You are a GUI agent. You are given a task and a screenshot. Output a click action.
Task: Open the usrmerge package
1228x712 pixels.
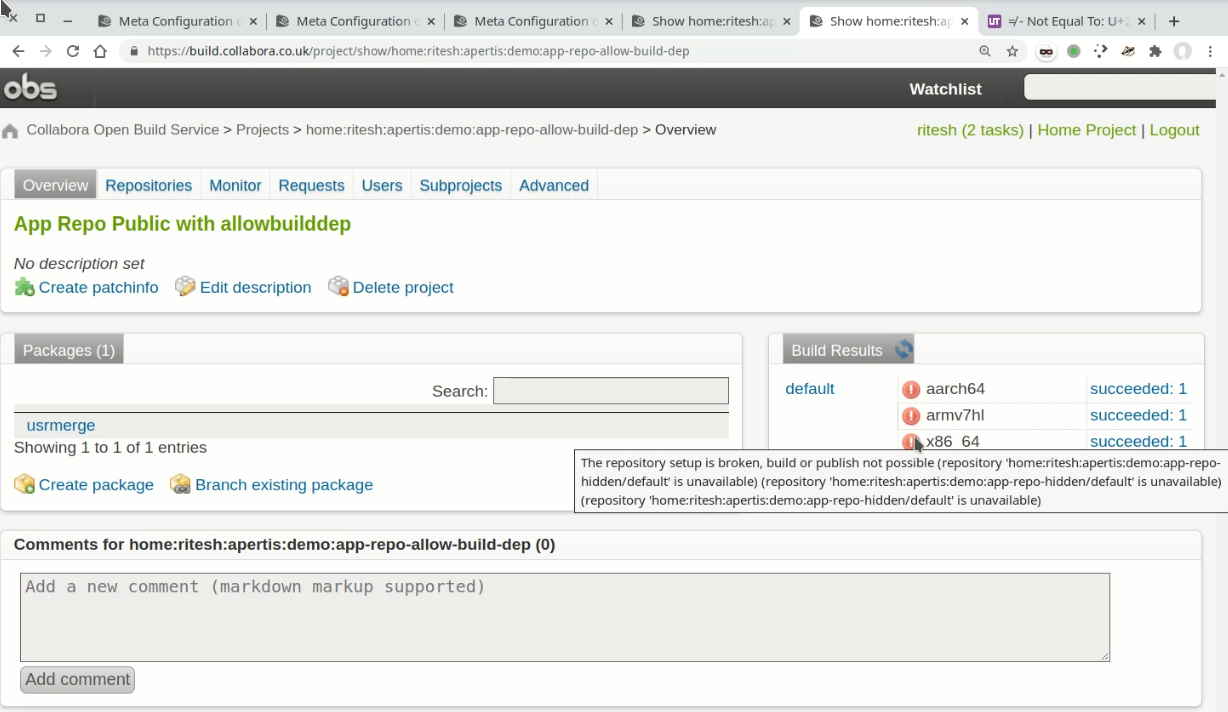coord(61,425)
